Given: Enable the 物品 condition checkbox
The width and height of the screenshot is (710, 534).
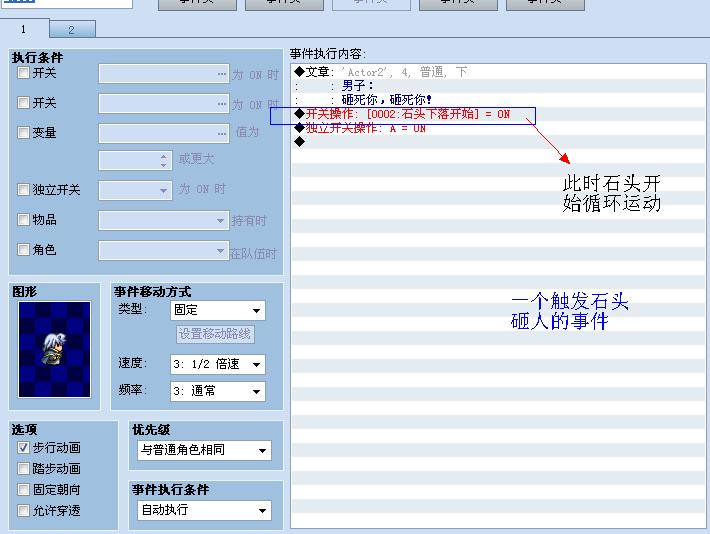Looking at the screenshot, I should point(23,220).
